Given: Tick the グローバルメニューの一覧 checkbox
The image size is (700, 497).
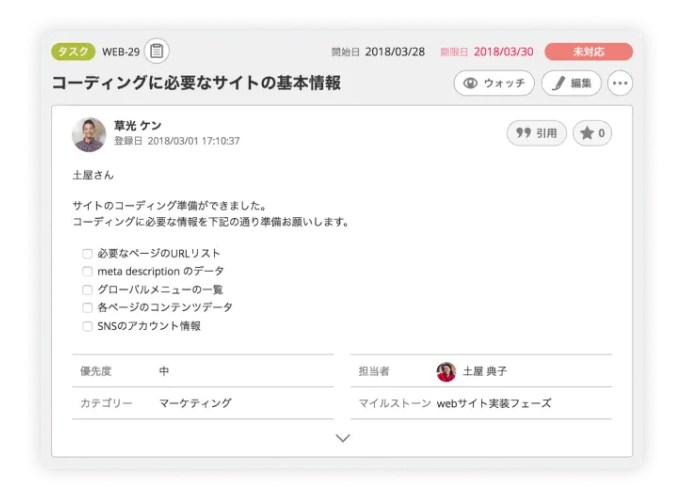Looking at the screenshot, I should (88, 290).
